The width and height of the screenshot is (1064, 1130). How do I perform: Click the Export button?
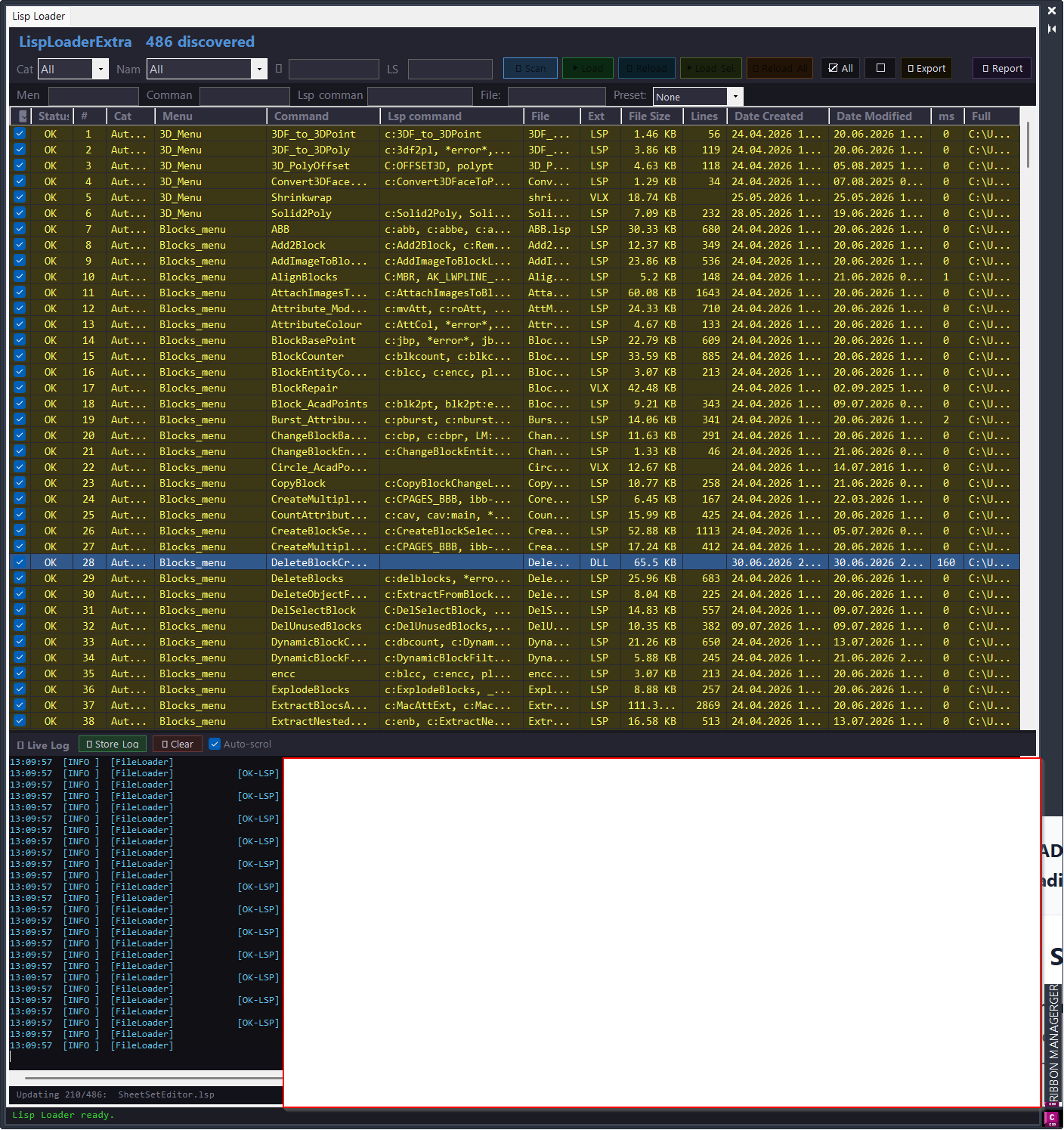(926, 68)
